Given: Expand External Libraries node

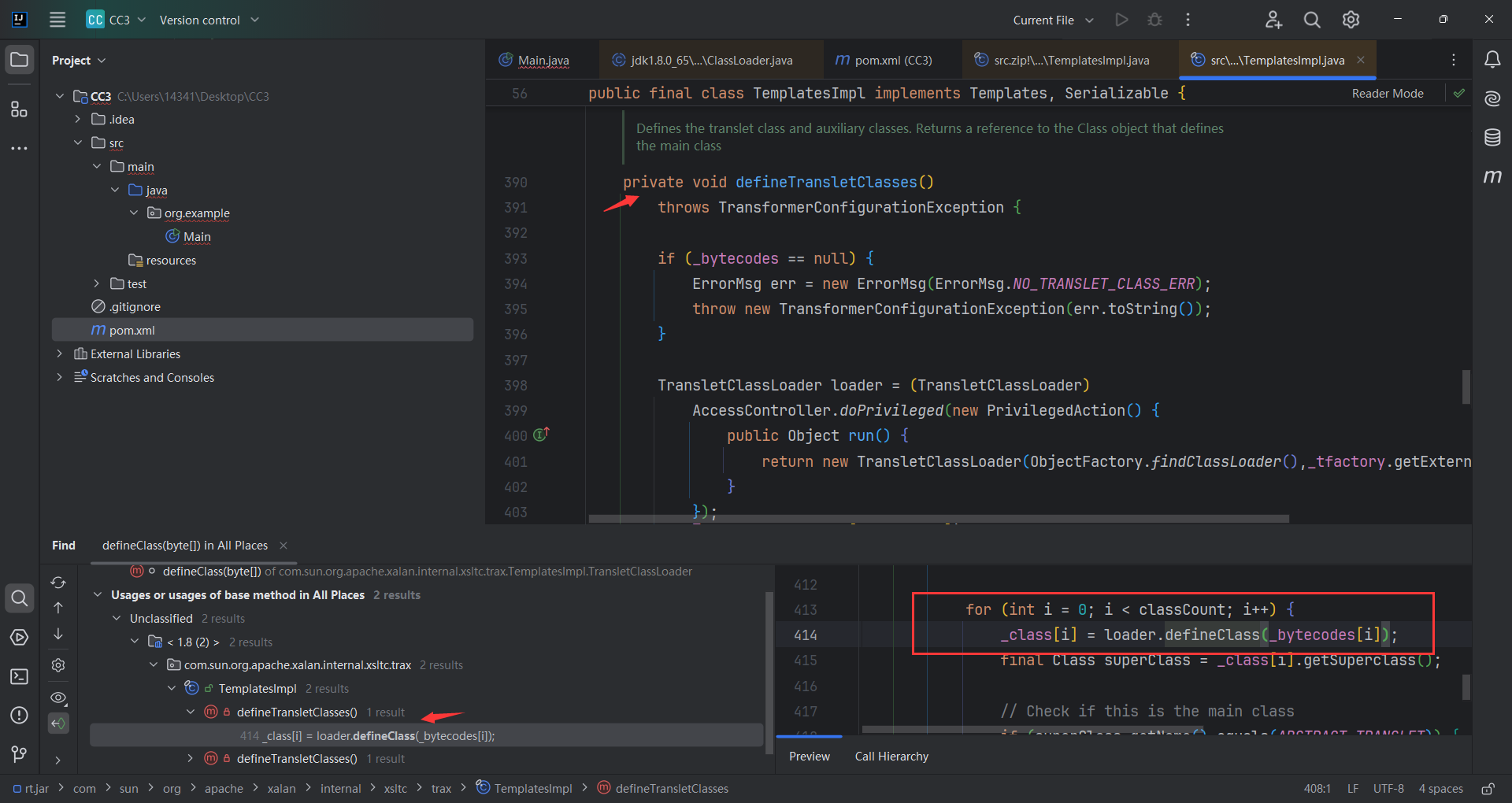Looking at the screenshot, I should tap(59, 354).
